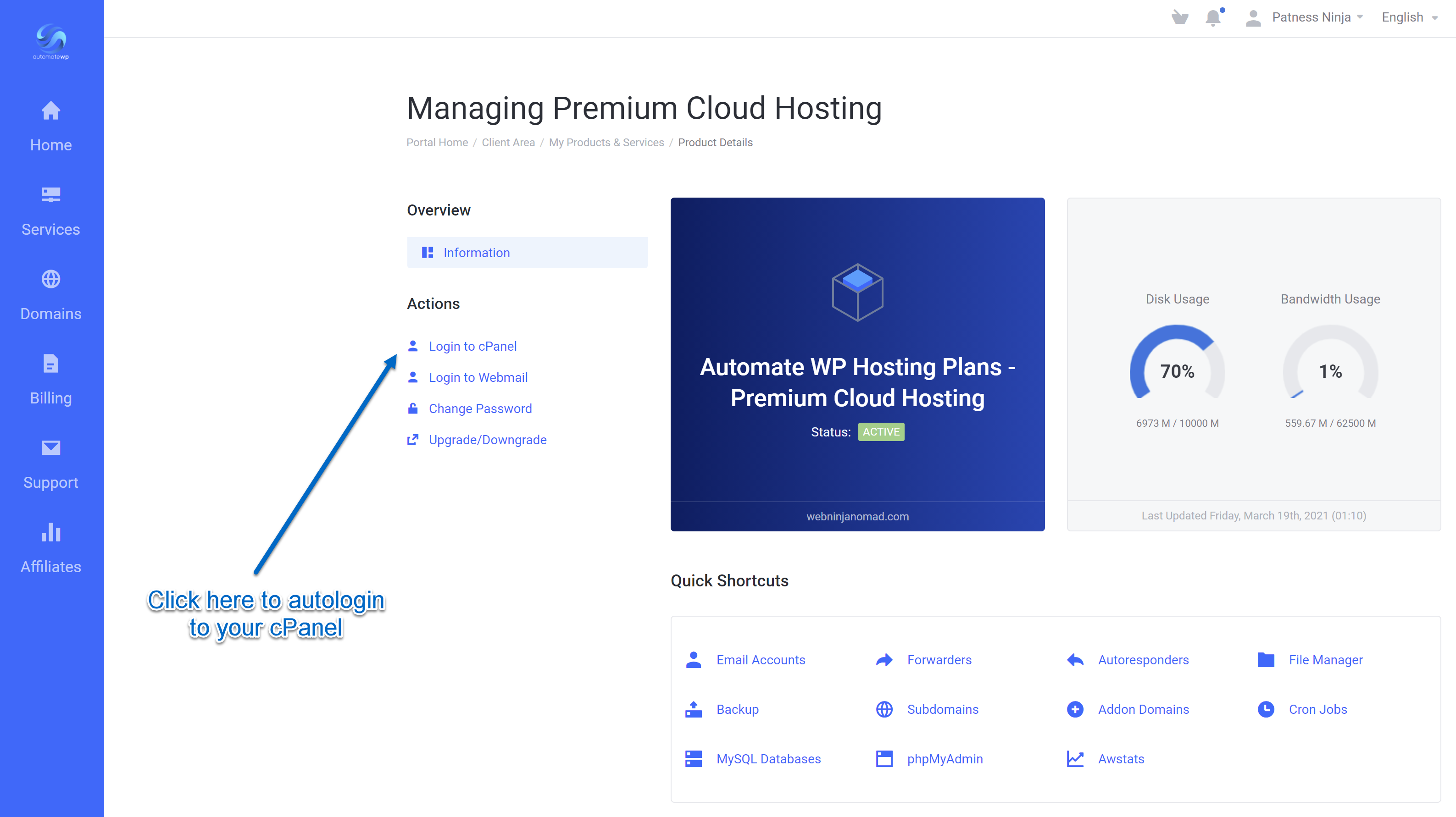Screen dimensions: 1456x817
Task: Open the Domains sidebar menu
Action: point(51,314)
